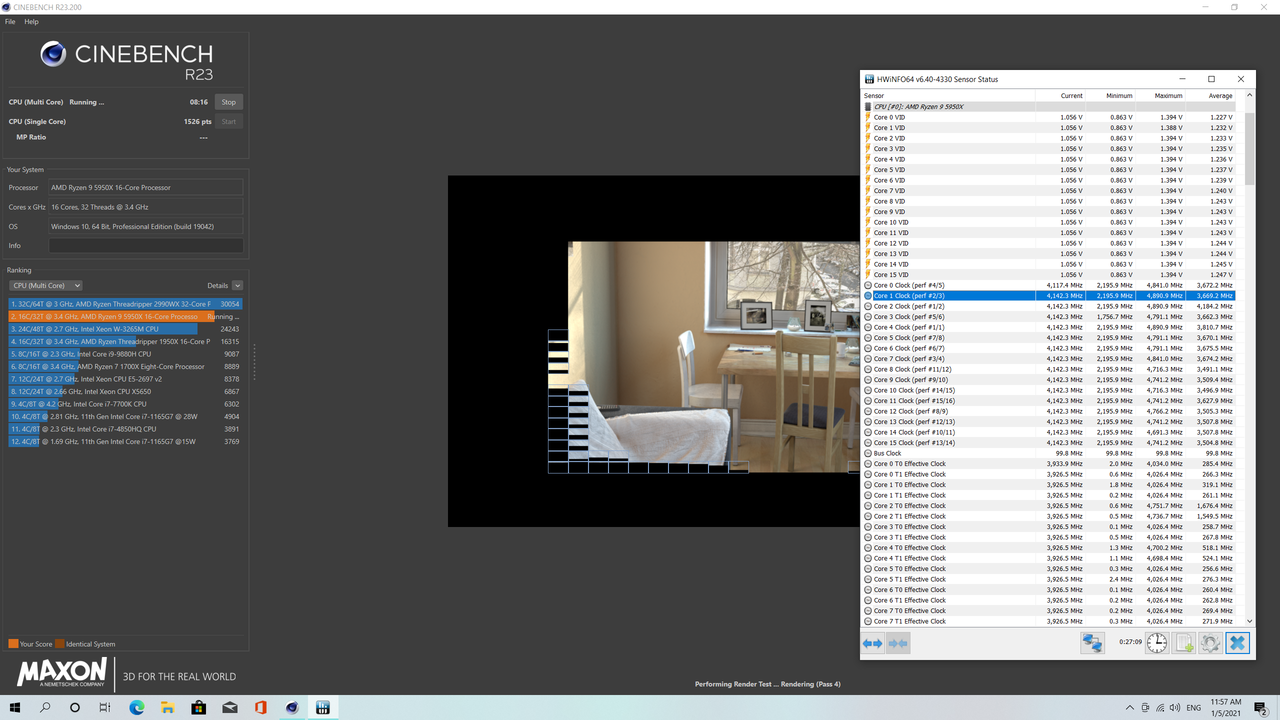Launch Microsoft Edge from taskbar
The image size is (1280, 720).
(x=137, y=707)
